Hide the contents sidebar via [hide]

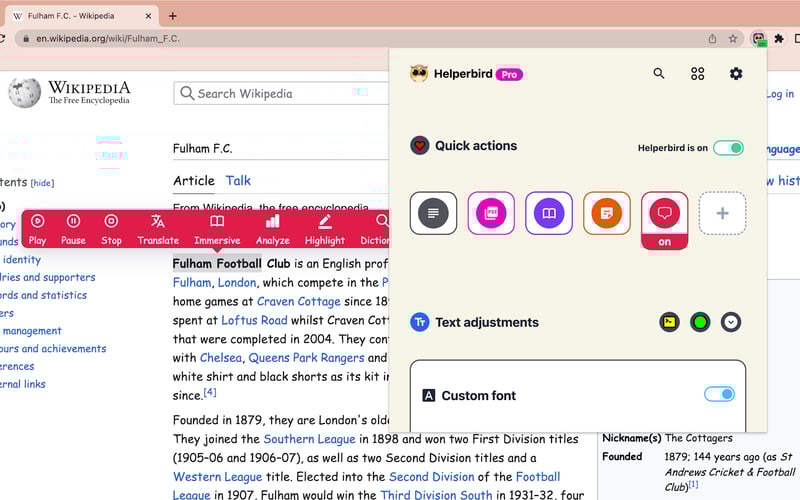(42, 183)
